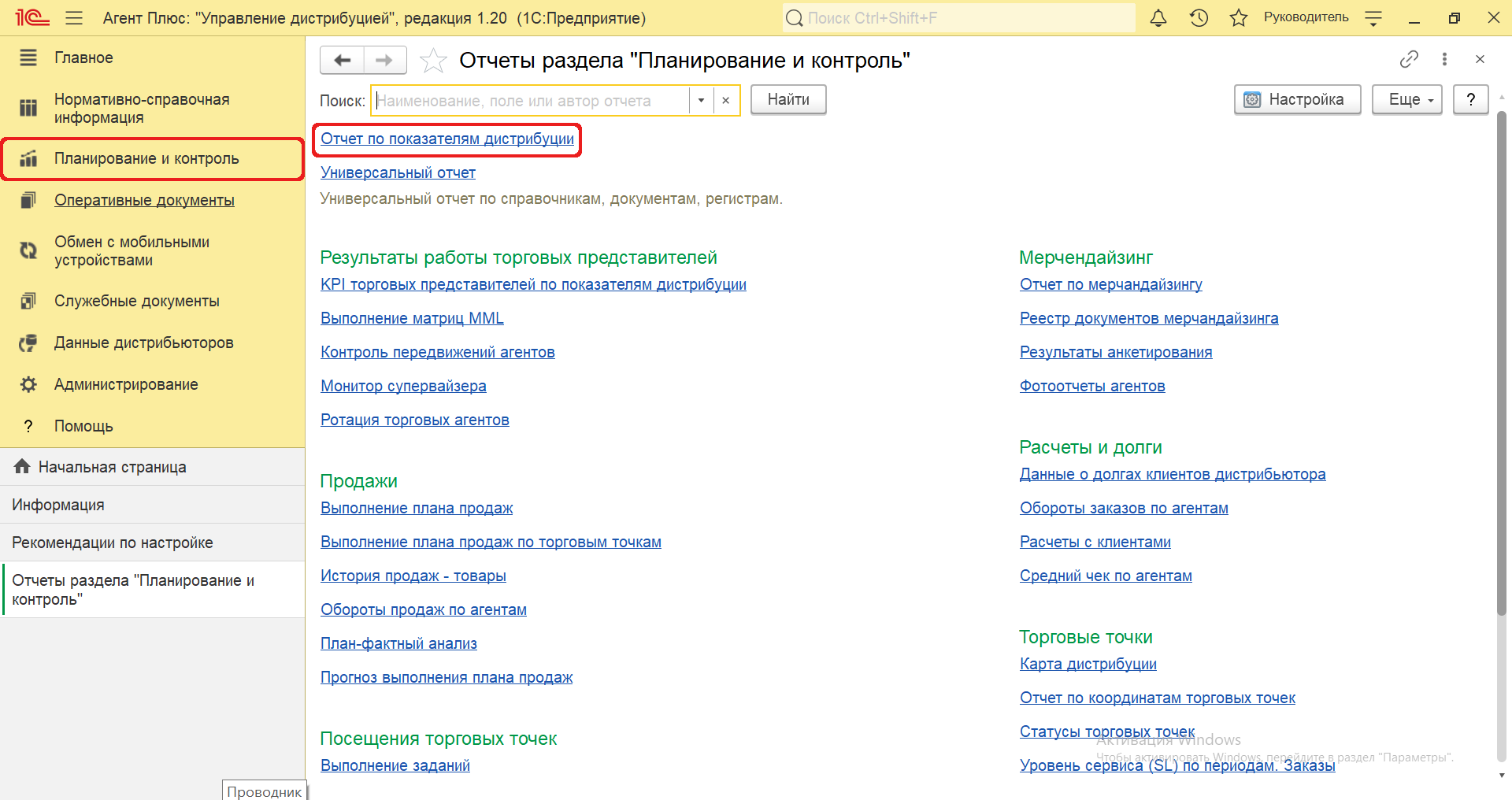Image resolution: width=1512 pixels, height=800 pixels.
Task: Click the vertical scrollbar of report list
Action: [x=1501, y=362]
